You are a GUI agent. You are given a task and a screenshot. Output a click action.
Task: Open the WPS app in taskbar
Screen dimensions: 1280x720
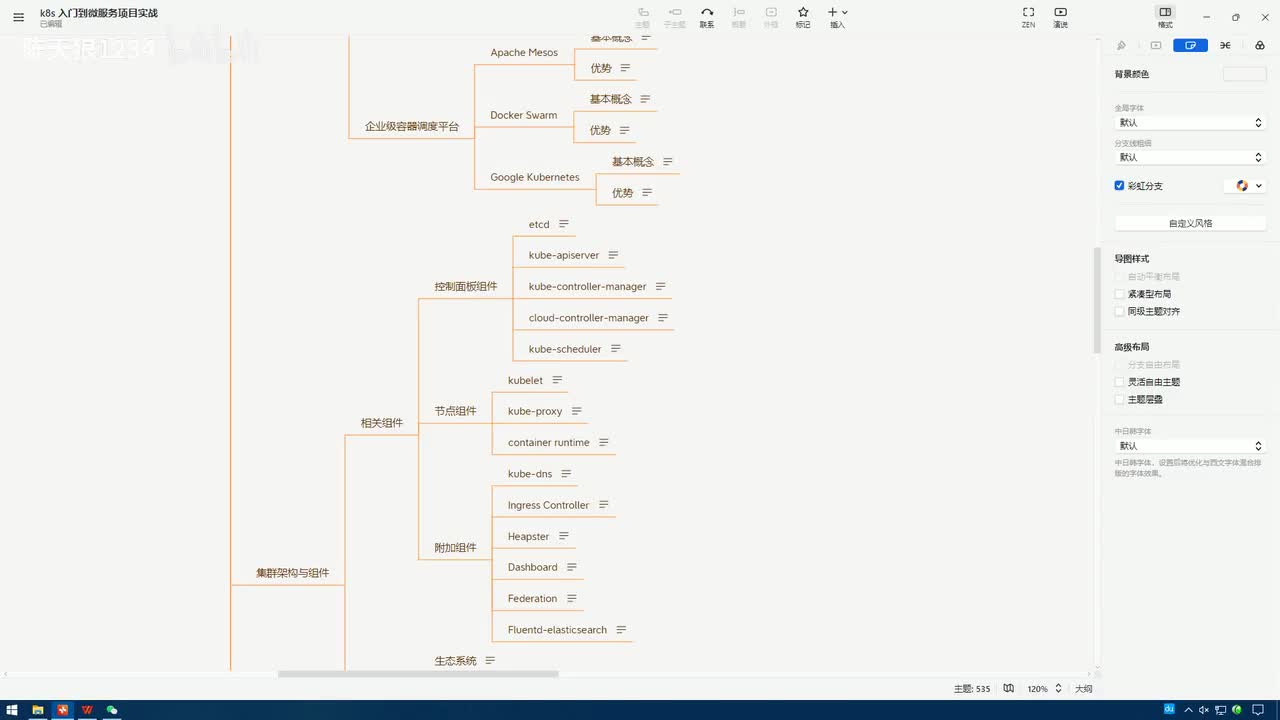(87, 710)
